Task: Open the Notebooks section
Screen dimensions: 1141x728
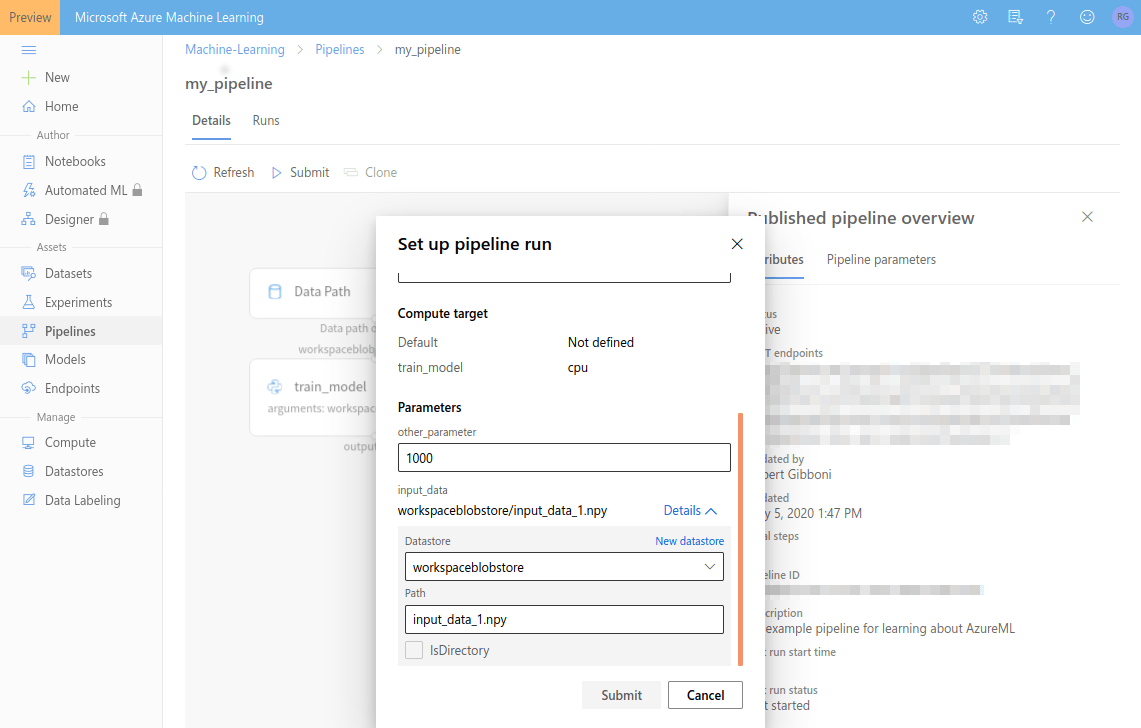Action: pos(74,161)
